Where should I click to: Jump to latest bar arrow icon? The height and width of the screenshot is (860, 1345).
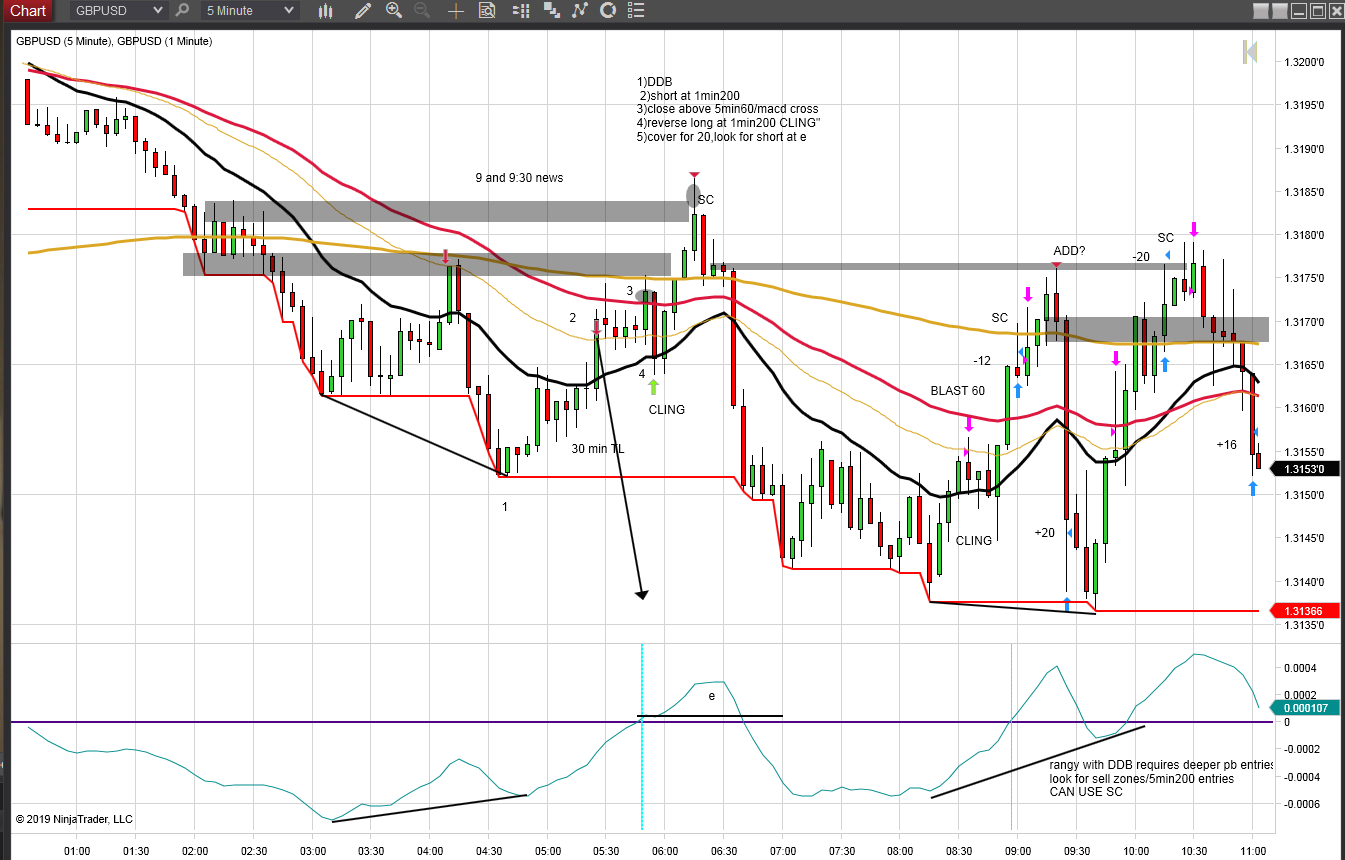click(1249, 51)
